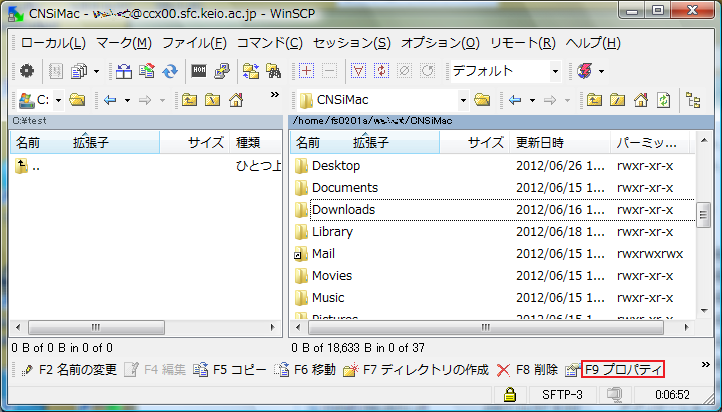Toggle the remote directory tree icon

tap(691, 100)
